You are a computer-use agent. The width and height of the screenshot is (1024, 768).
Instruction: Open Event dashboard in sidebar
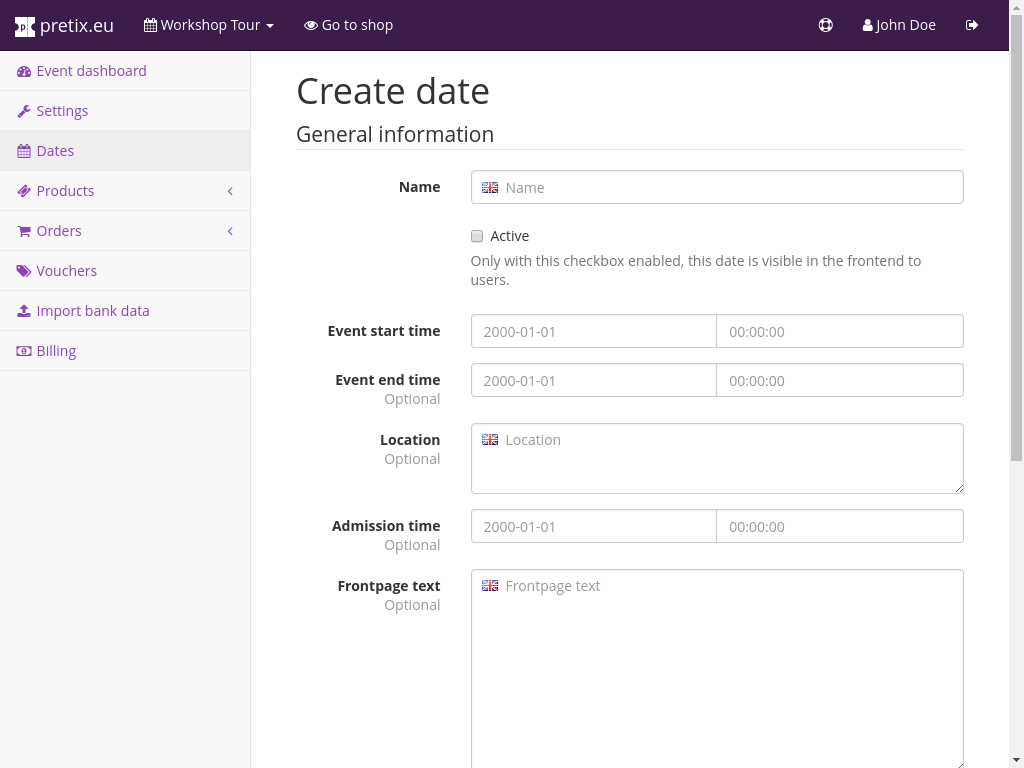125,71
